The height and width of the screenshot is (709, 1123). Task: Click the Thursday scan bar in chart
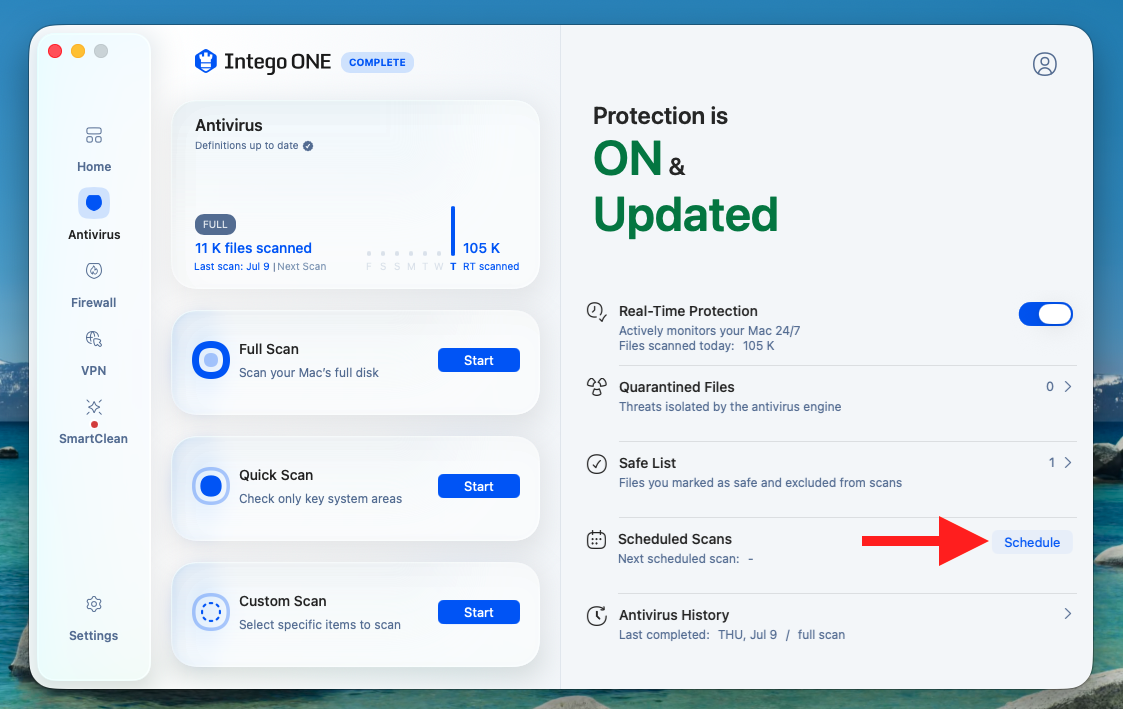tap(453, 231)
